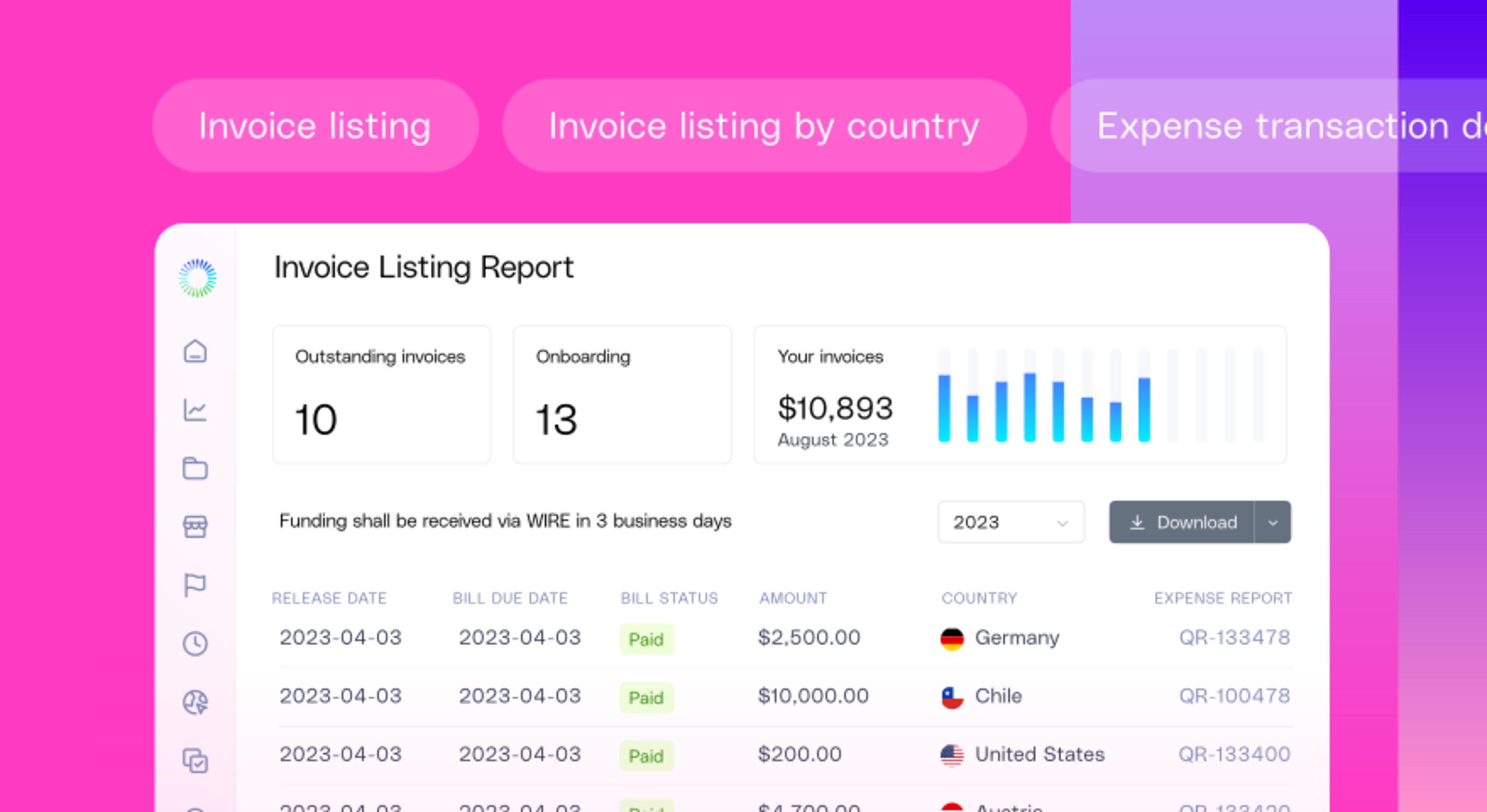This screenshot has width=1487, height=812.
Task: Click the home icon in sidebar
Action: [x=195, y=351]
